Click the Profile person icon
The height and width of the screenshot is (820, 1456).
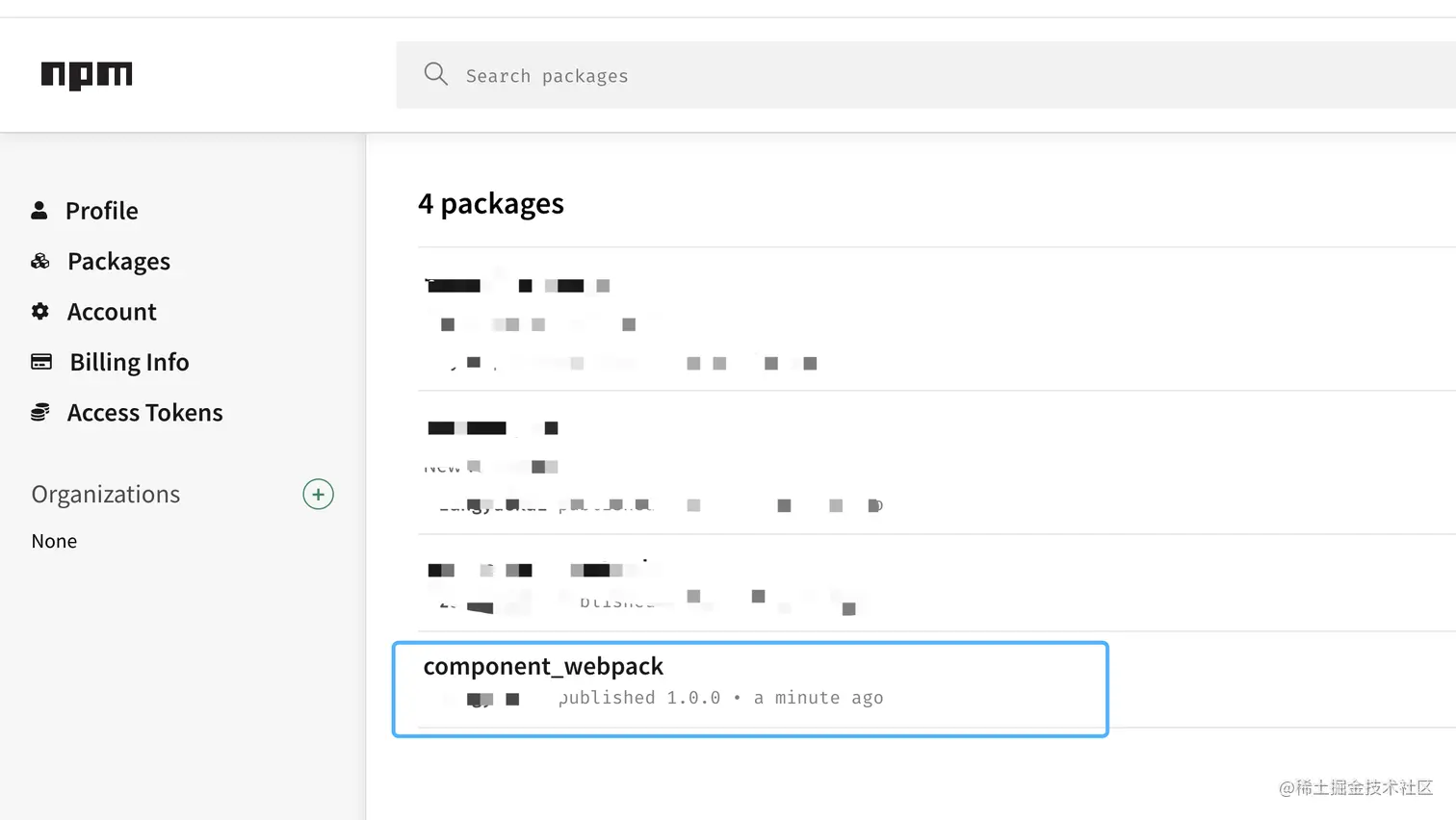(x=39, y=210)
